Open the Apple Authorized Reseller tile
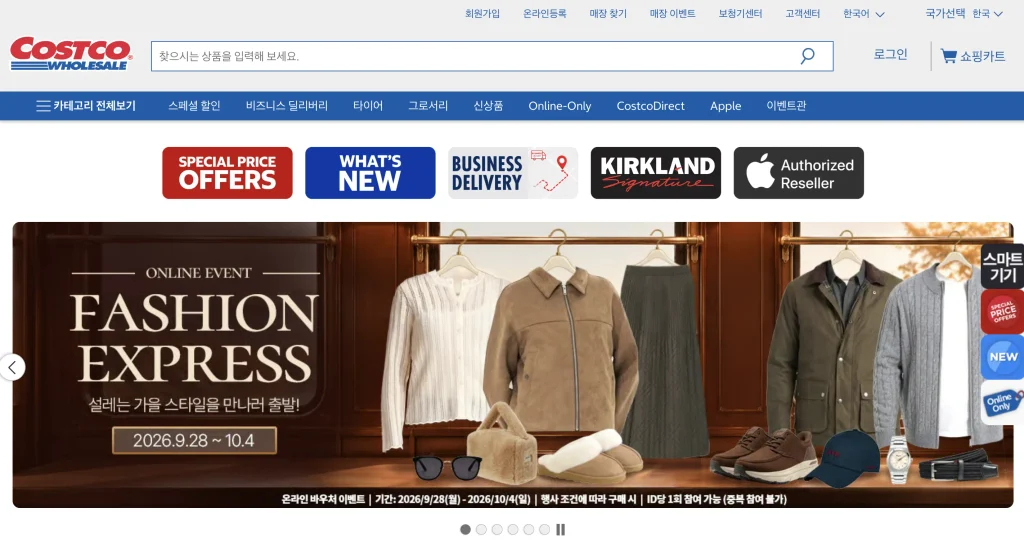 point(799,173)
